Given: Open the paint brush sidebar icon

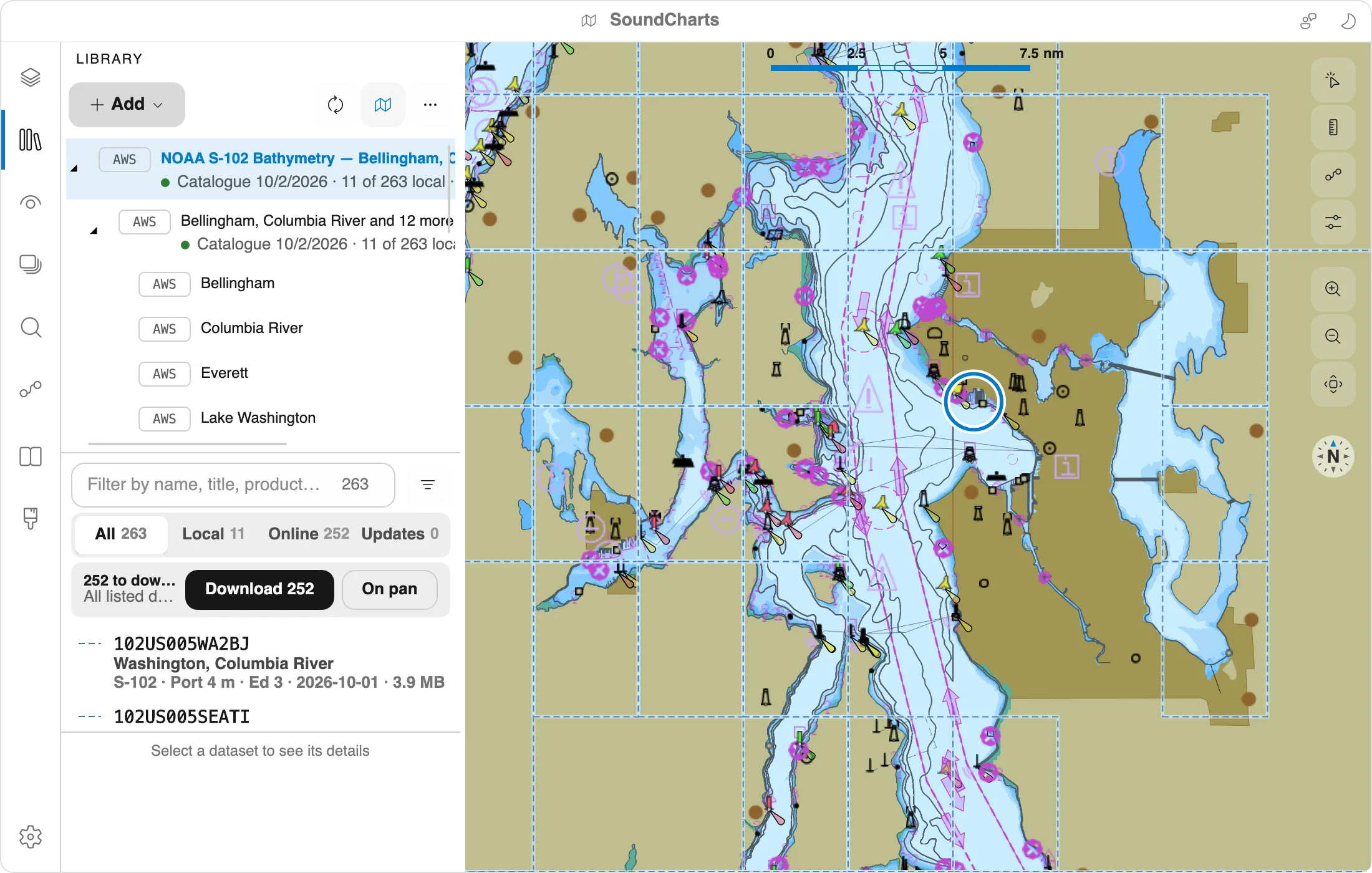Looking at the screenshot, I should (30, 518).
